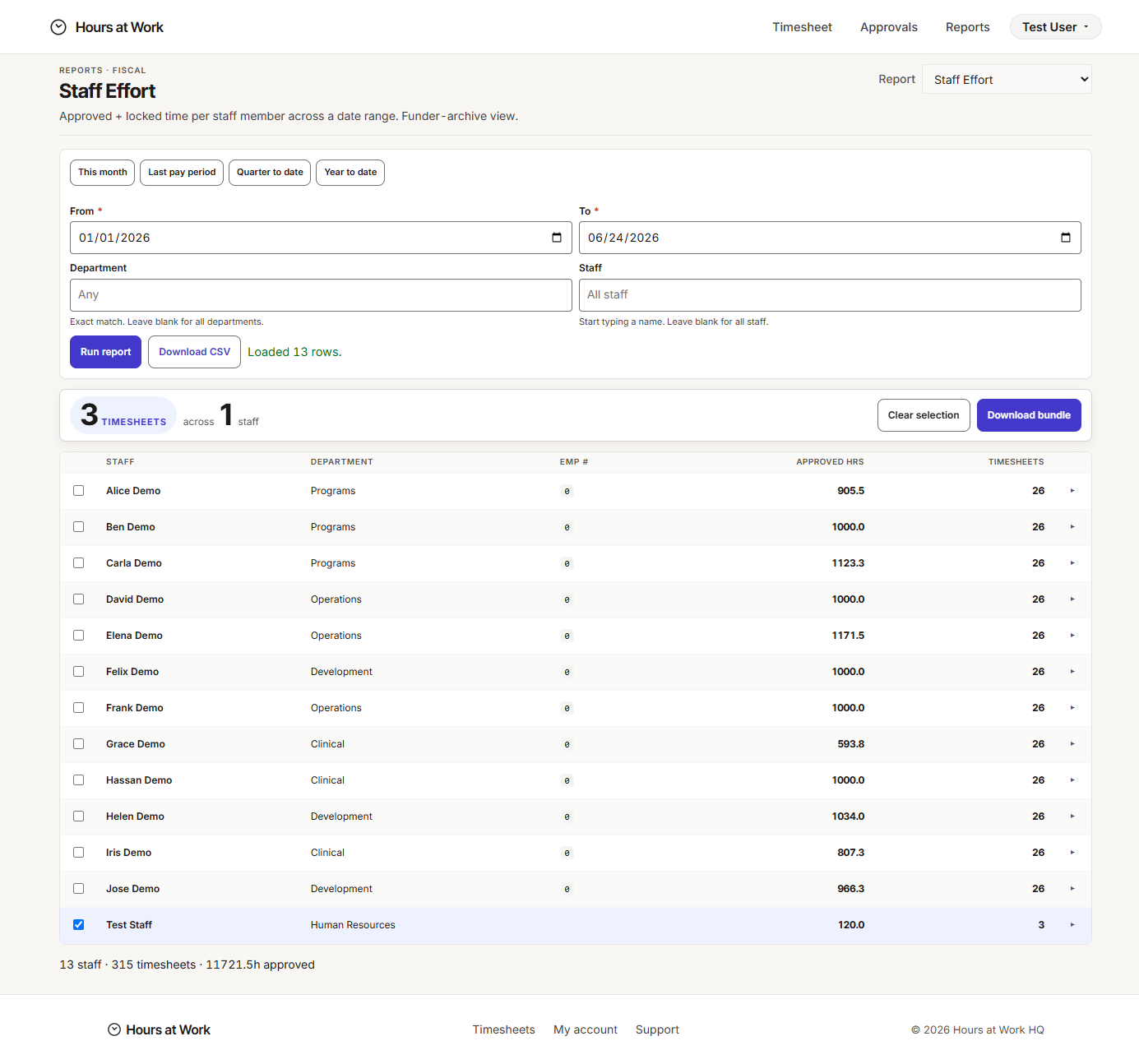Tick the Jose Demo checkbox
The height and width of the screenshot is (1064, 1139).
pos(79,889)
